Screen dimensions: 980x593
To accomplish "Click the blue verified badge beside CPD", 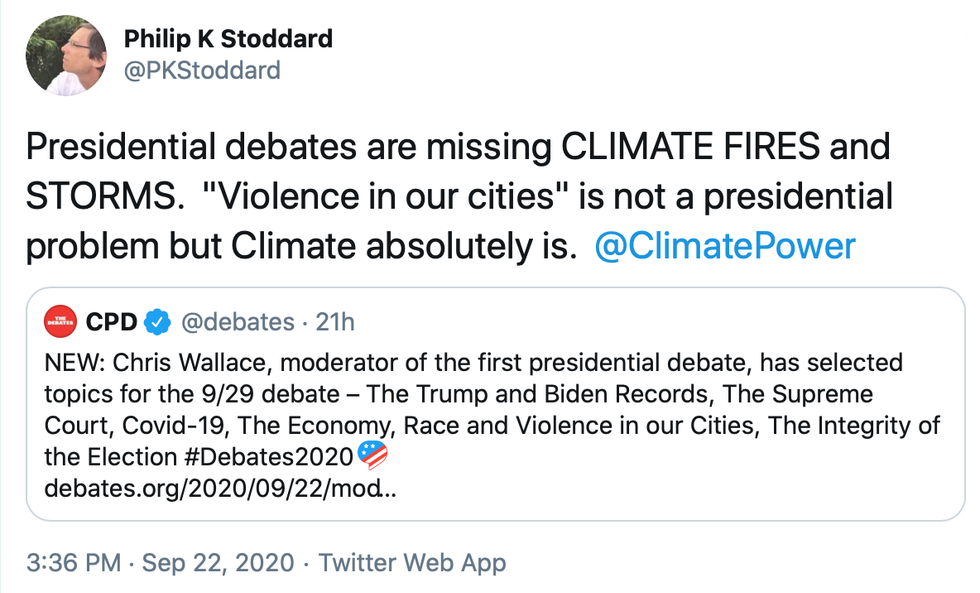I will coord(156,322).
